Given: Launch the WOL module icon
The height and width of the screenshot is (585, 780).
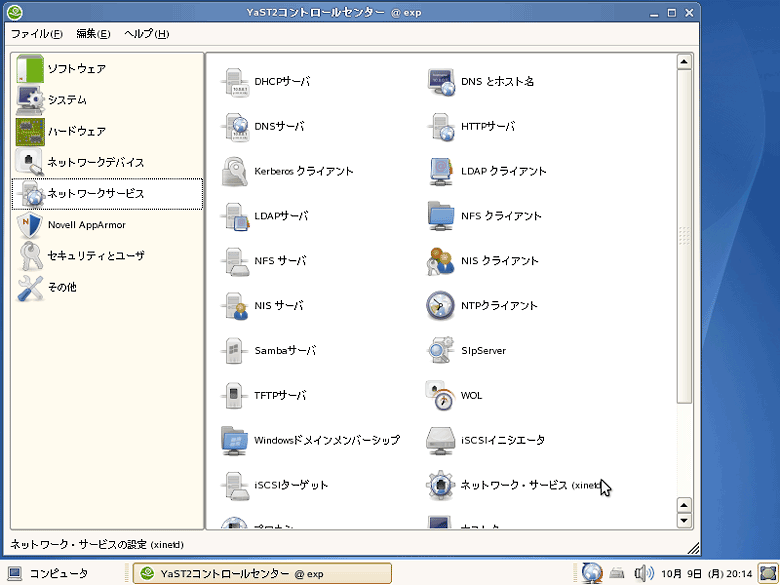Looking at the screenshot, I should [x=440, y=396].
